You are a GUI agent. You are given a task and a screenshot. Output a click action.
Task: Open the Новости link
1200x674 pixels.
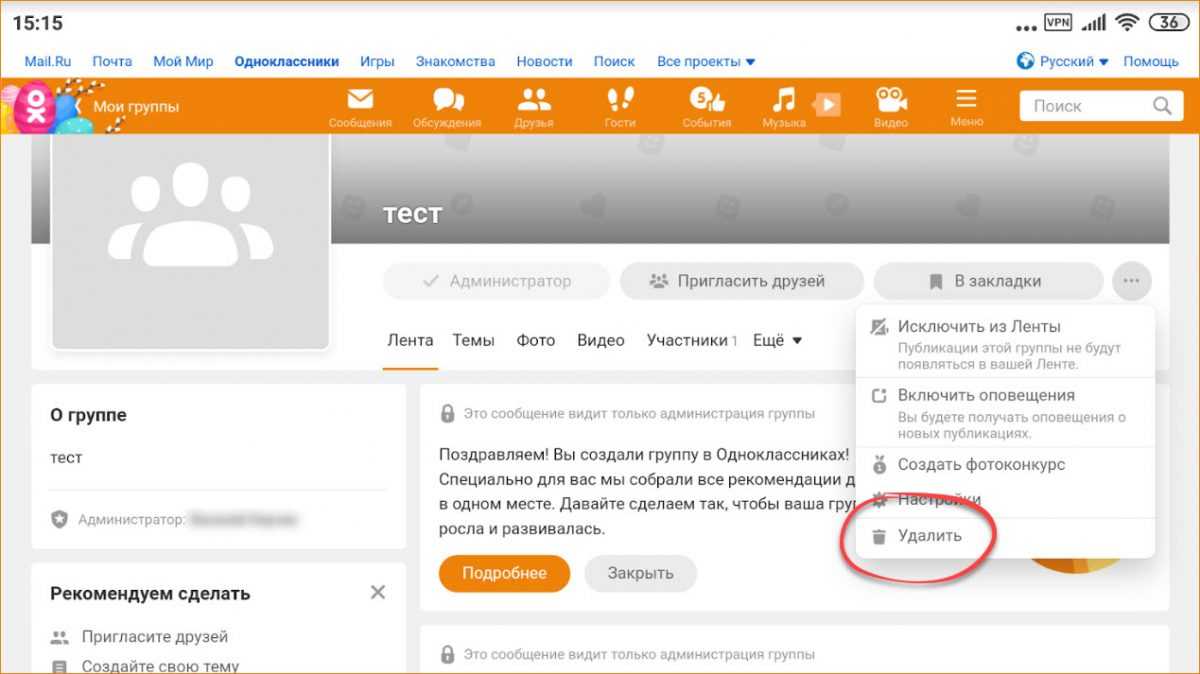point(544,61)
